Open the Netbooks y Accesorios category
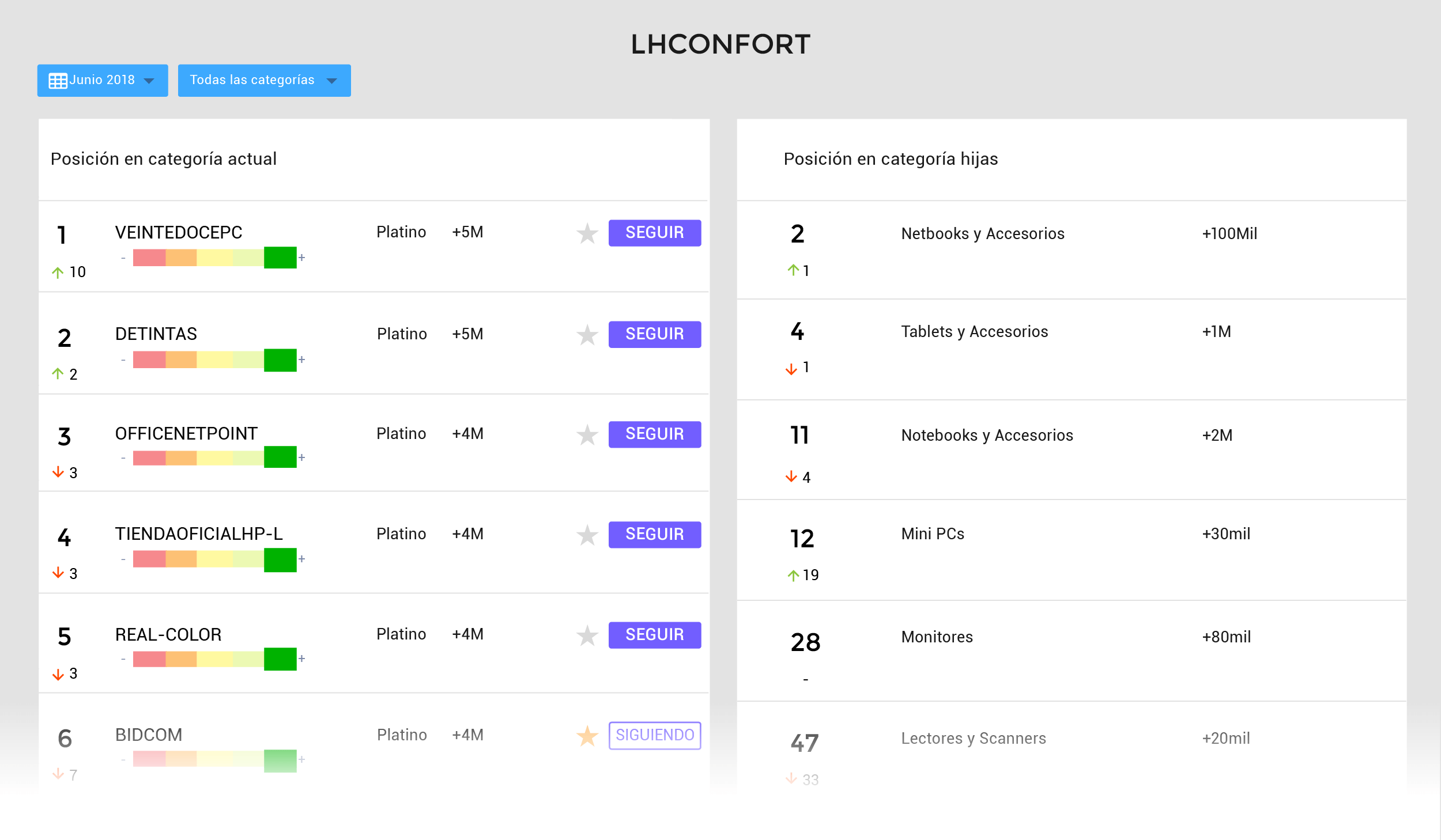 coord(982,233)
